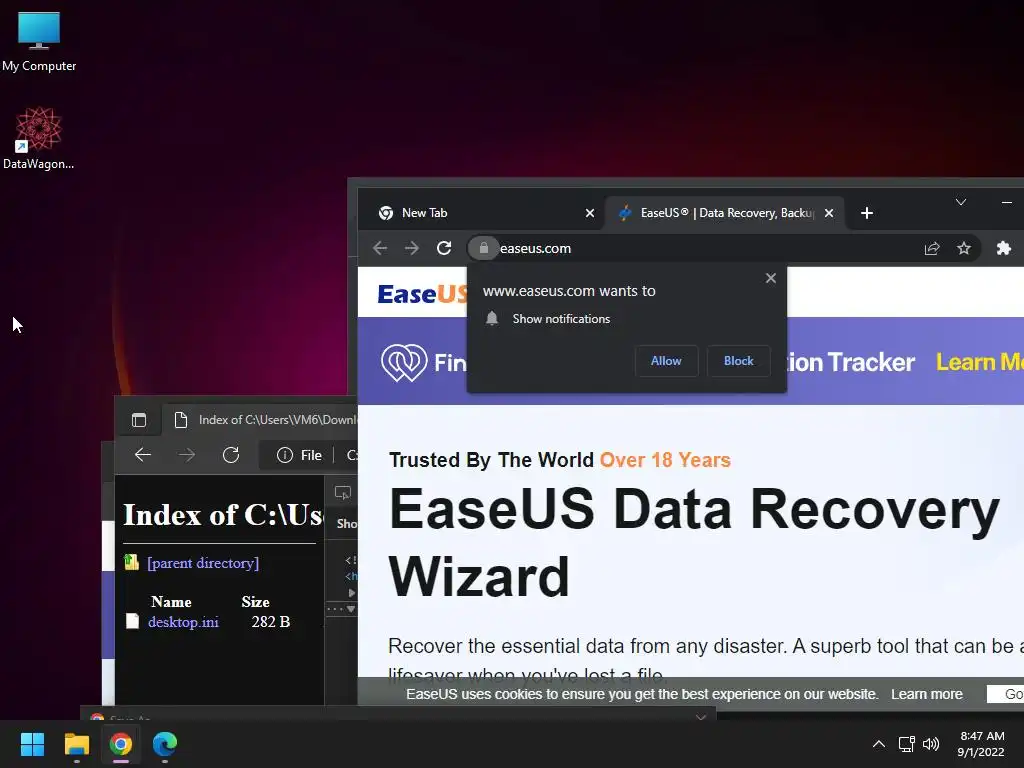Go back in Chrome
This screenshot has height=768, width=1024.
click(380, 248)
